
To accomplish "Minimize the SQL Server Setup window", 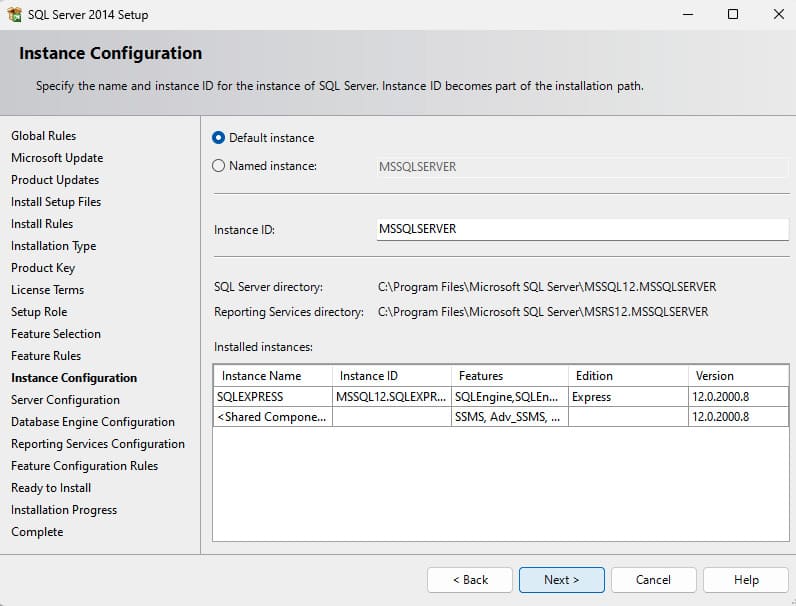I will pos(687,15).
